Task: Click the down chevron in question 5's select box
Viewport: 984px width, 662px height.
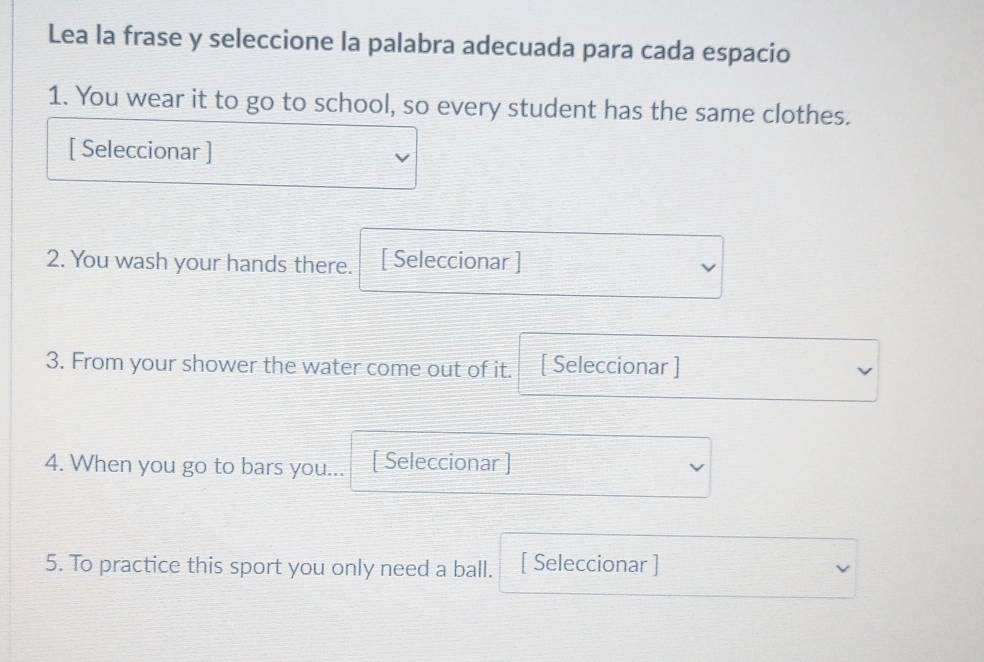Action: [x=842, y=568]
